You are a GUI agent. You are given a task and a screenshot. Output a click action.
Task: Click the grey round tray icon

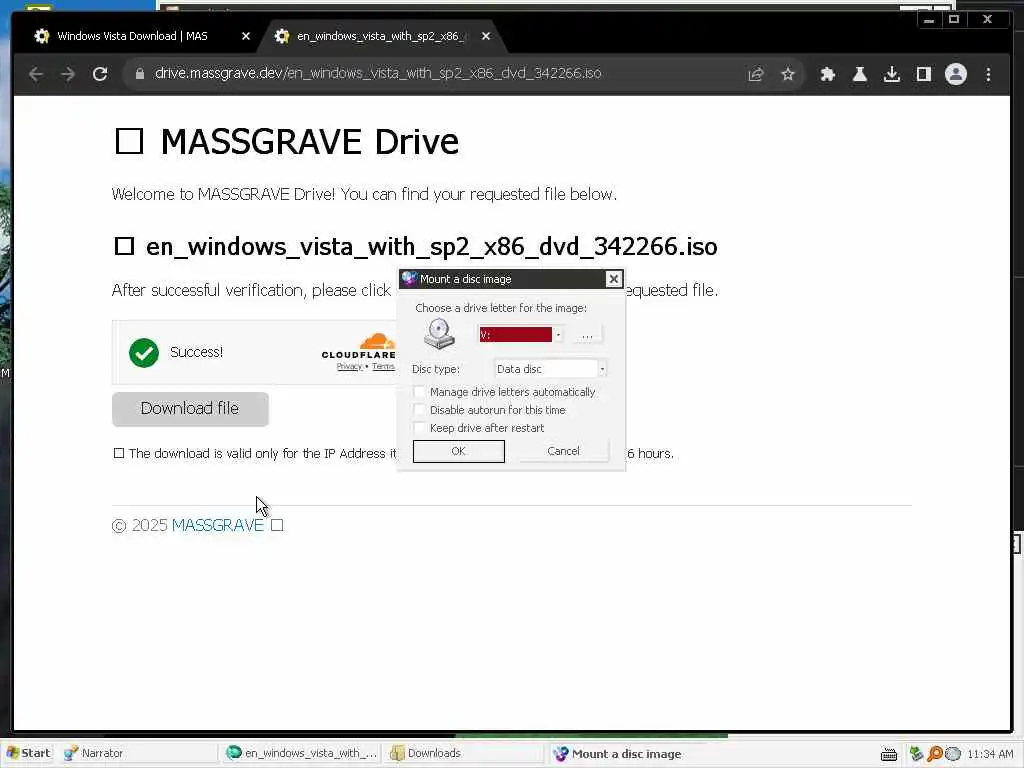[953, 754]
